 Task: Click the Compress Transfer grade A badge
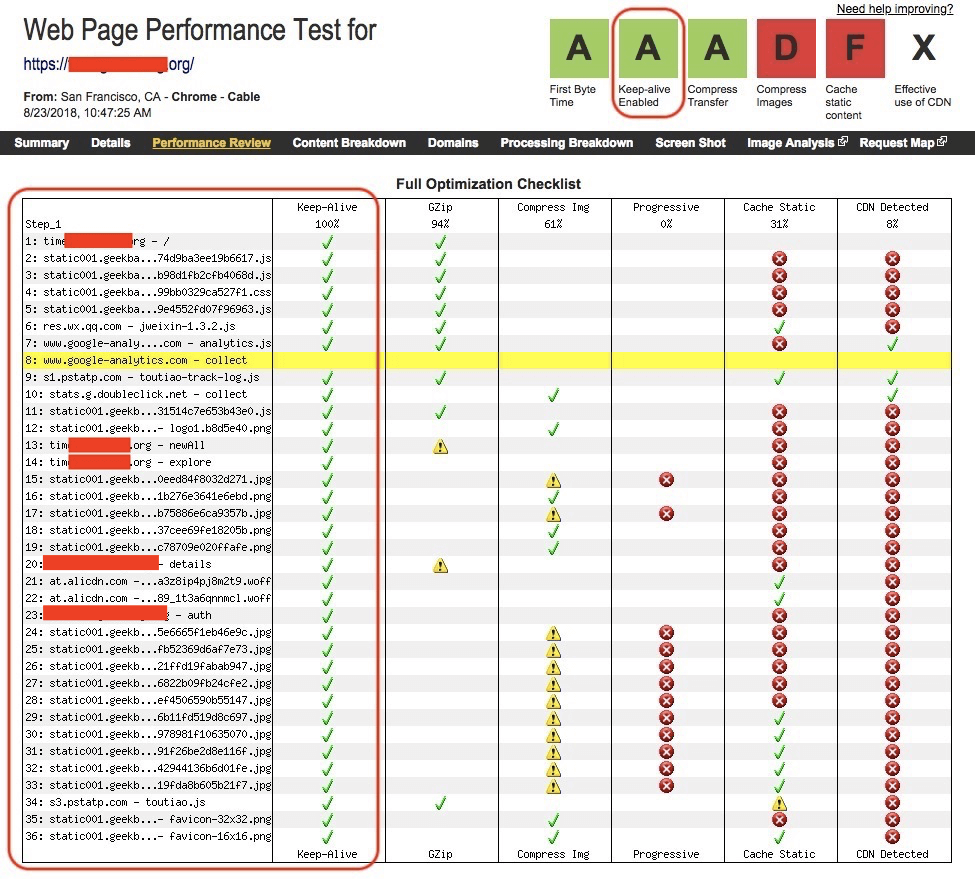point(716,48)
